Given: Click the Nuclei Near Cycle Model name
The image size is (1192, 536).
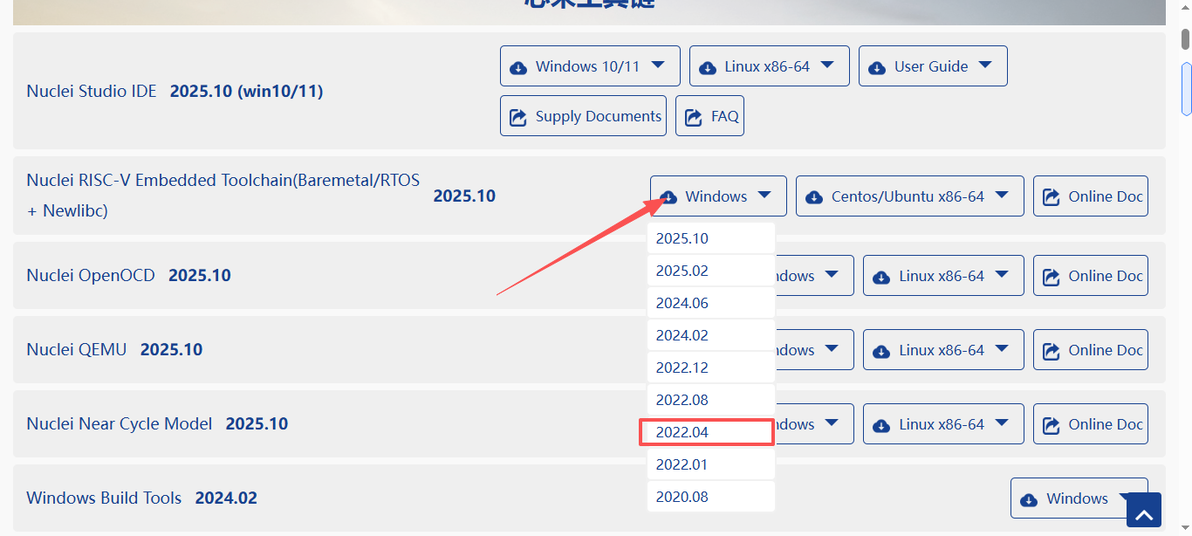Looking at the screenshot, I should point(119,423).
